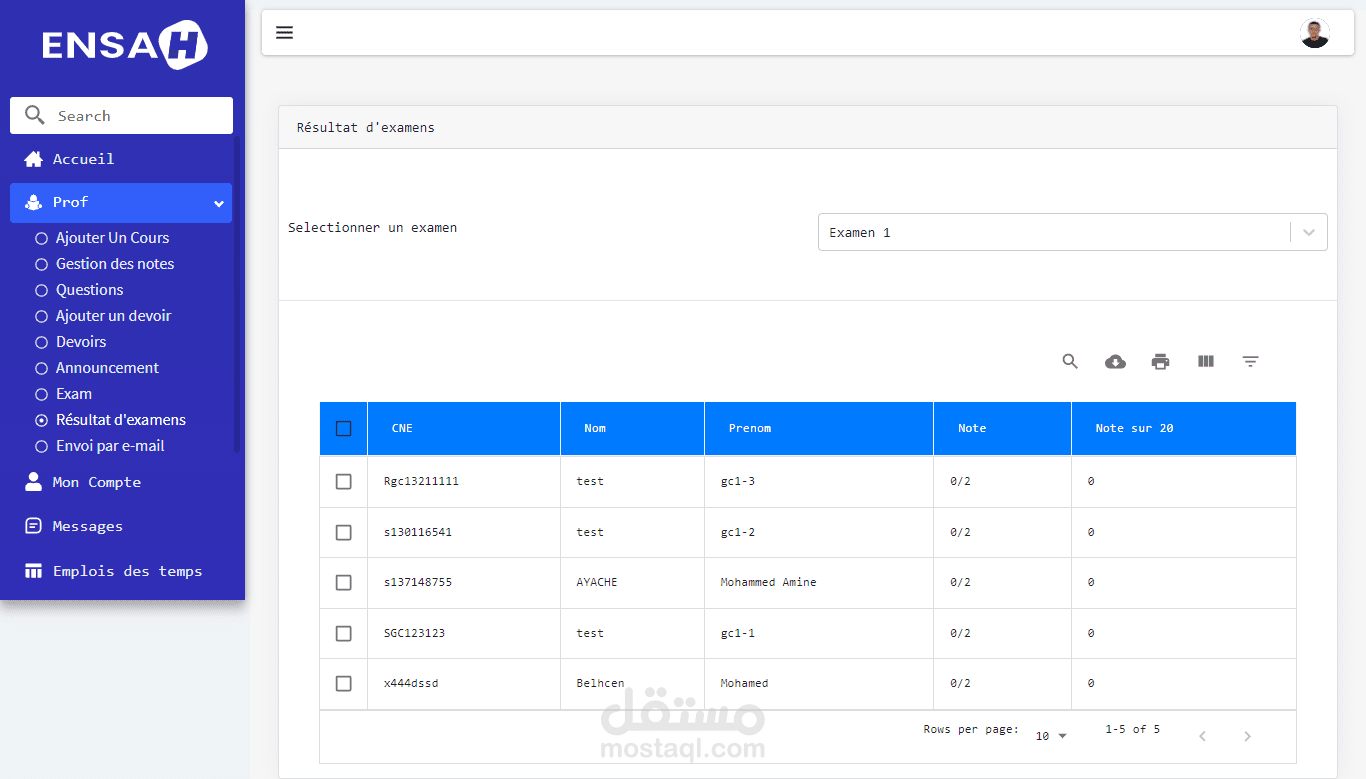The width and height of the screenshot is (1366, 779).
Task: Select Résultat d'examens in sidebar
Action: pyautogui.click(x=121, y=420)
